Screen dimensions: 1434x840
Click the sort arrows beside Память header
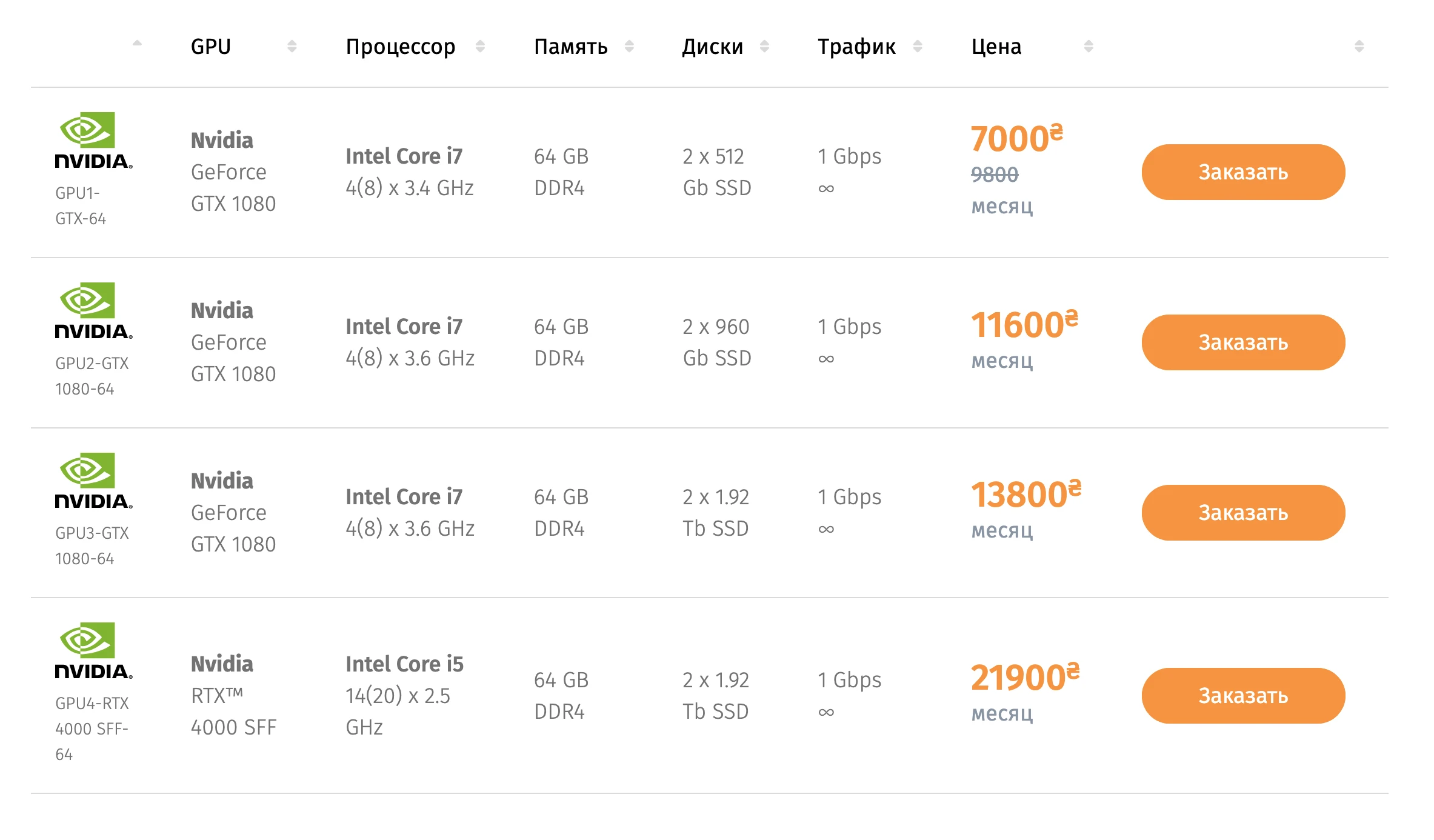(630, 45)
